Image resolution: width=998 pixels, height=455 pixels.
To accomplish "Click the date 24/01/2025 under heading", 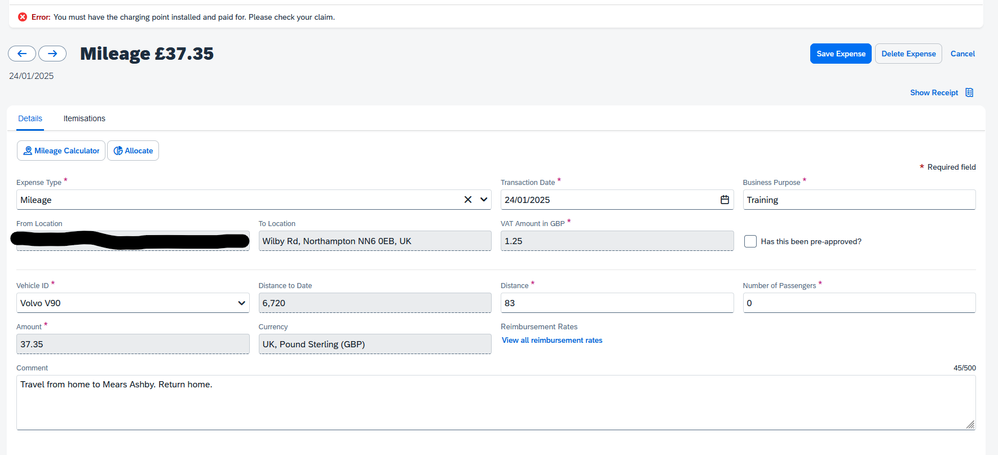I will coord(31,76).
